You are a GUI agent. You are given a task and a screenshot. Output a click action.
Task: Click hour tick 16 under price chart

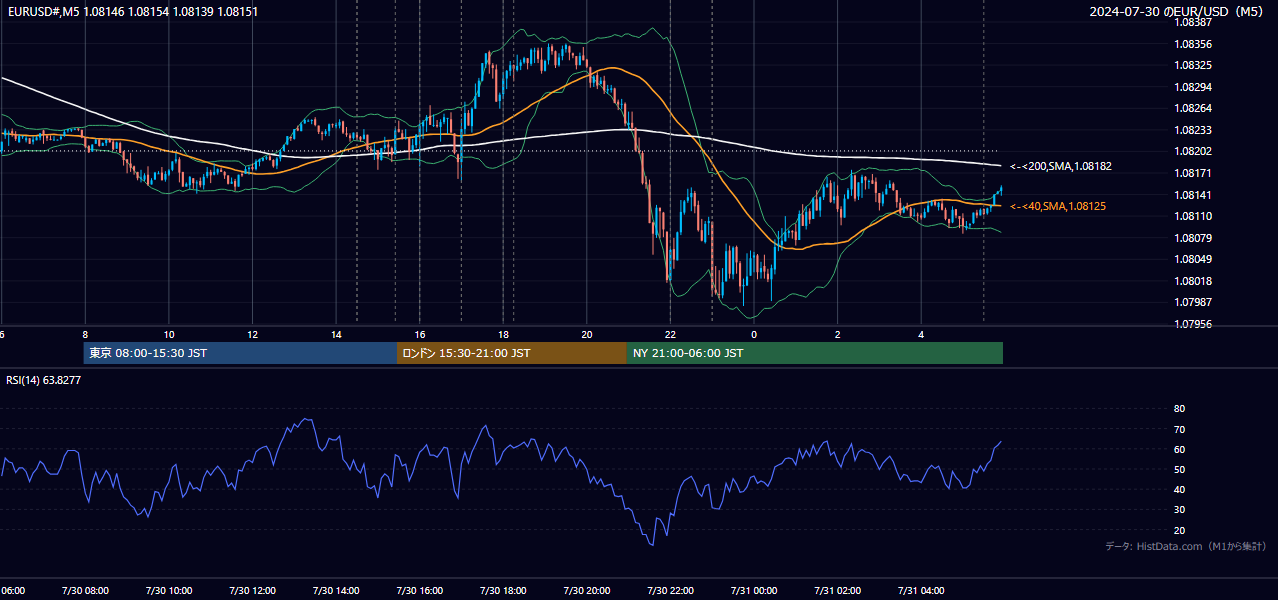pyautogui.click(x=420, y=335)
